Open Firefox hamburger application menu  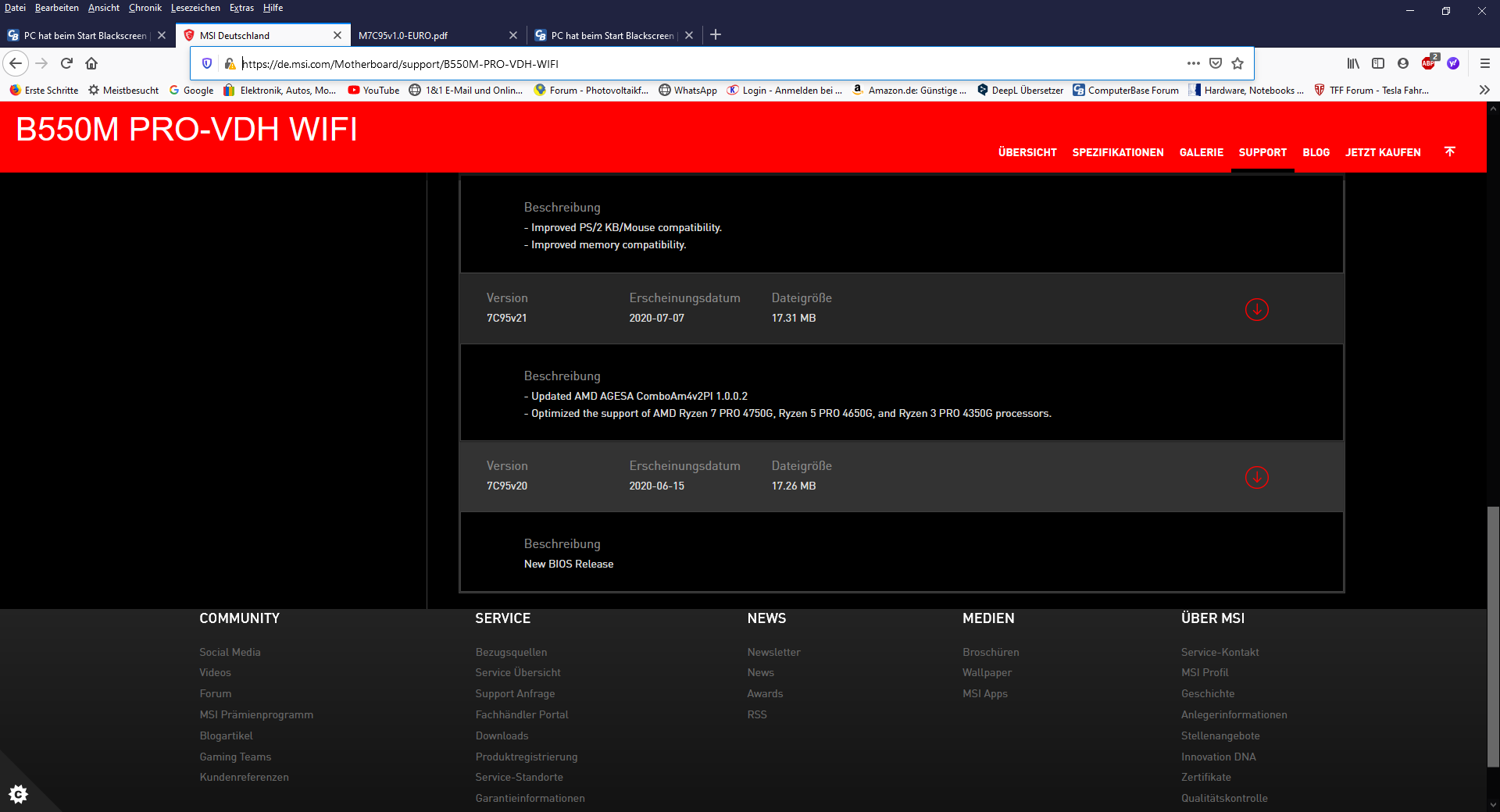click(1485, 63)
